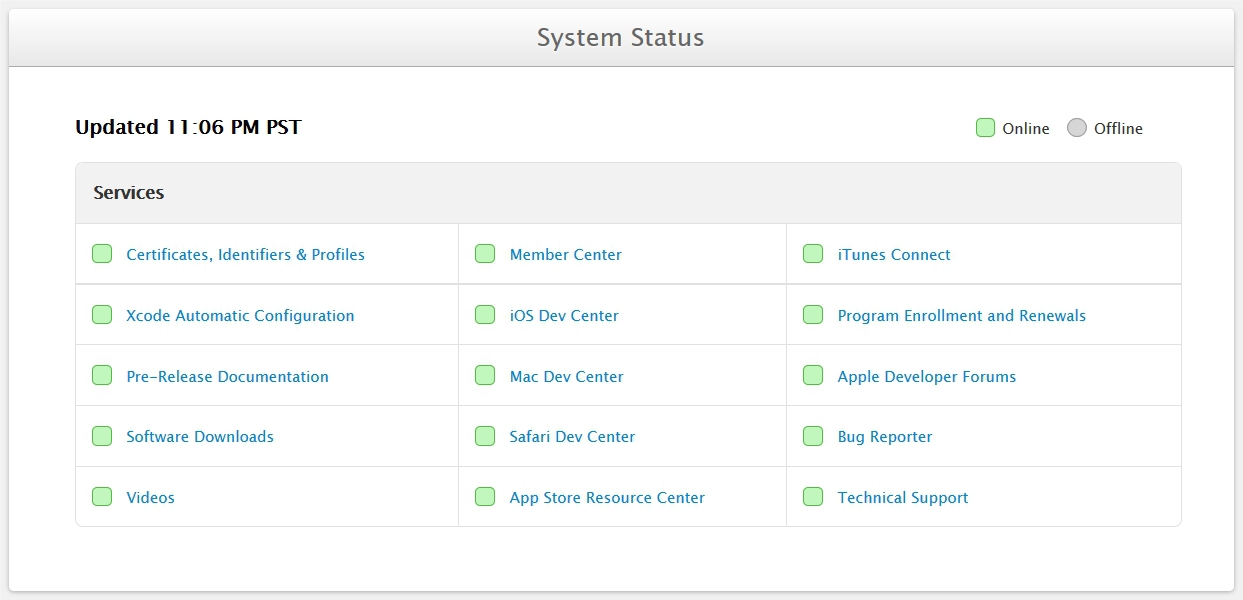Click the green status icon beside Member Center
Image resolution: width=1243 pixels, height=600 pixels.
[x=485, y=254]
